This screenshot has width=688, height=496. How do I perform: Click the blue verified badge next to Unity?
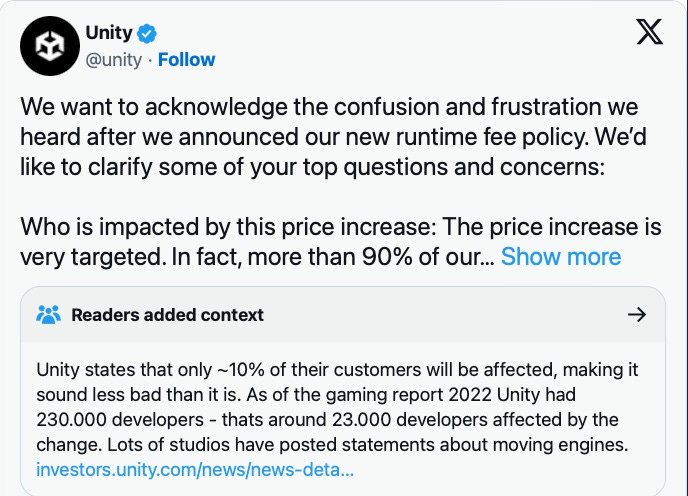point(147,34)
